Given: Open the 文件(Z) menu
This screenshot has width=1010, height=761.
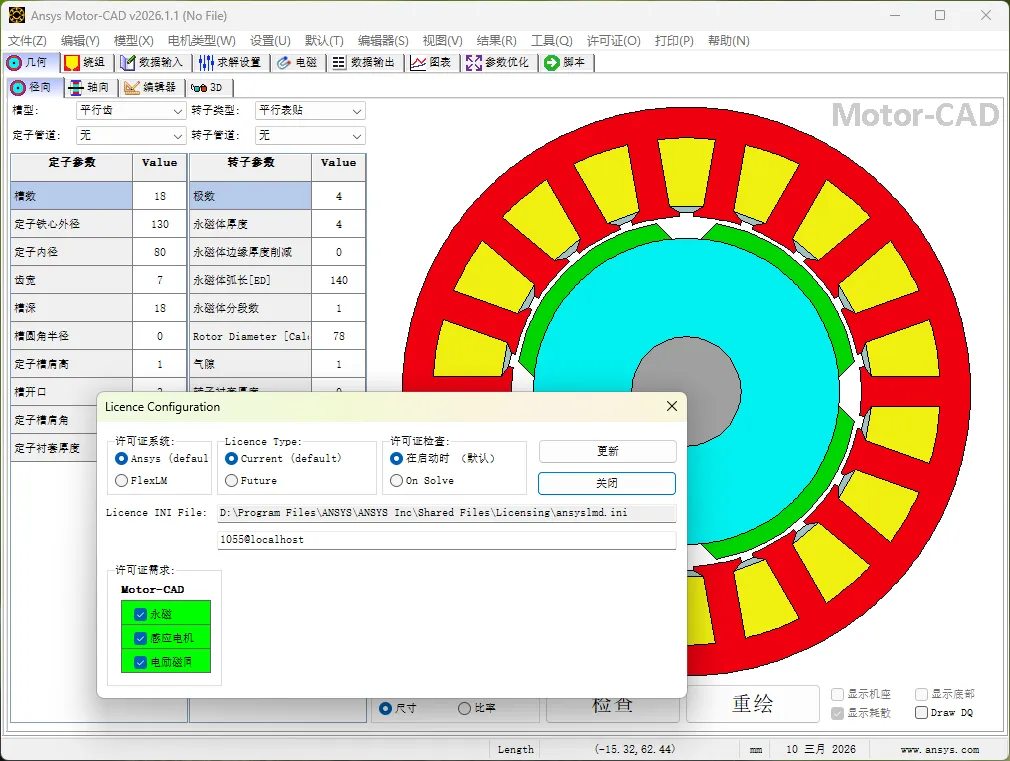Looking at the screenshot, I should click(x=27, y=41).
